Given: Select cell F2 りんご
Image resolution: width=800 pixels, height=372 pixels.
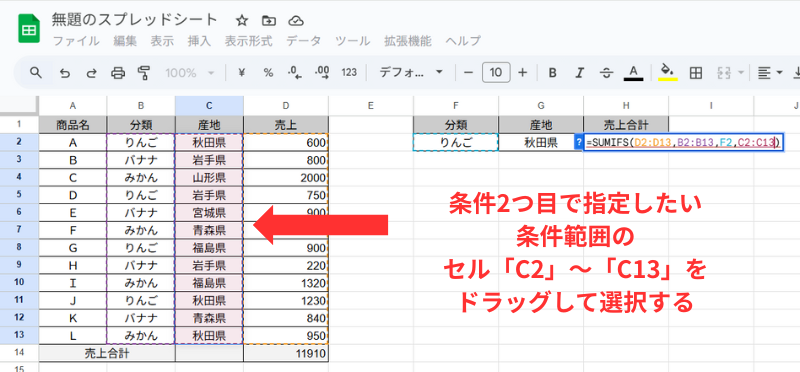Looking at the screenshot, I should tap(456, 143).
